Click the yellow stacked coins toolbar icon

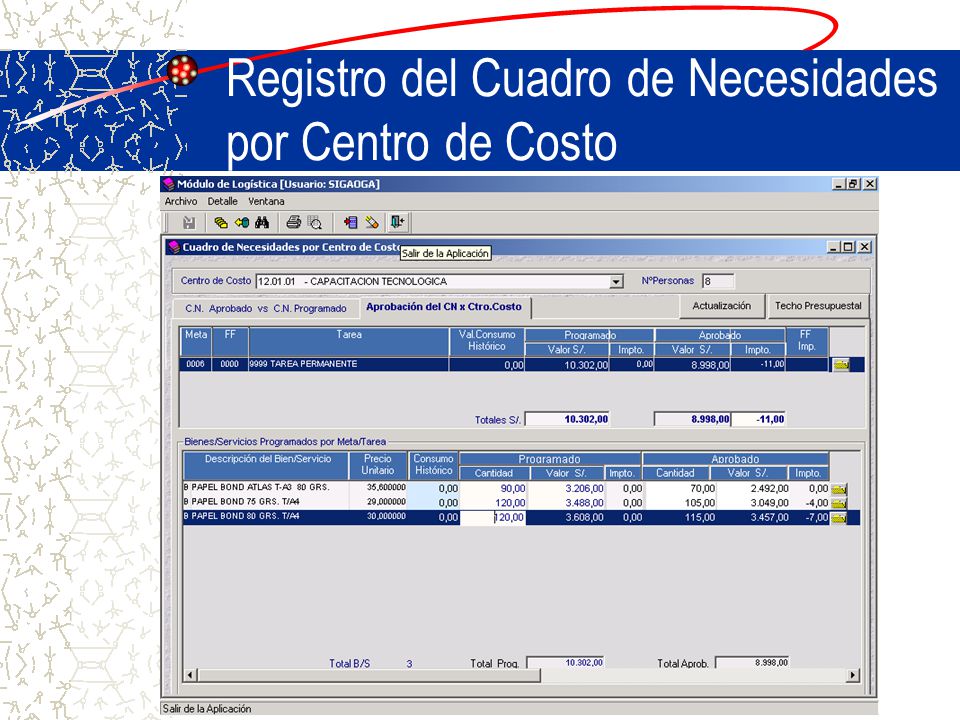221,223
